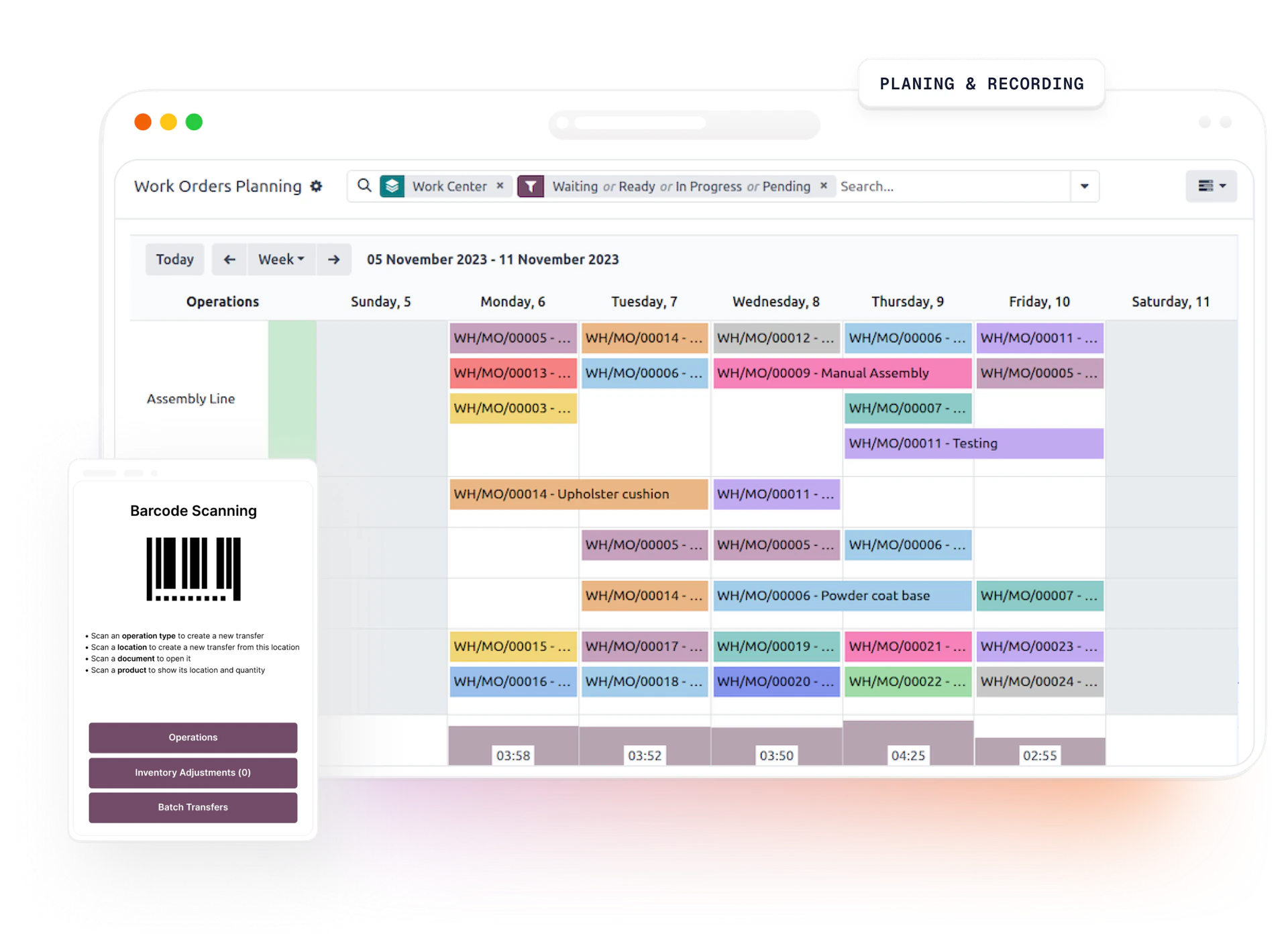The height and width of the screenshot is (938, 1288).
Task: Open WH/MO/00015 work order on Monday
Action: [513, 647]
